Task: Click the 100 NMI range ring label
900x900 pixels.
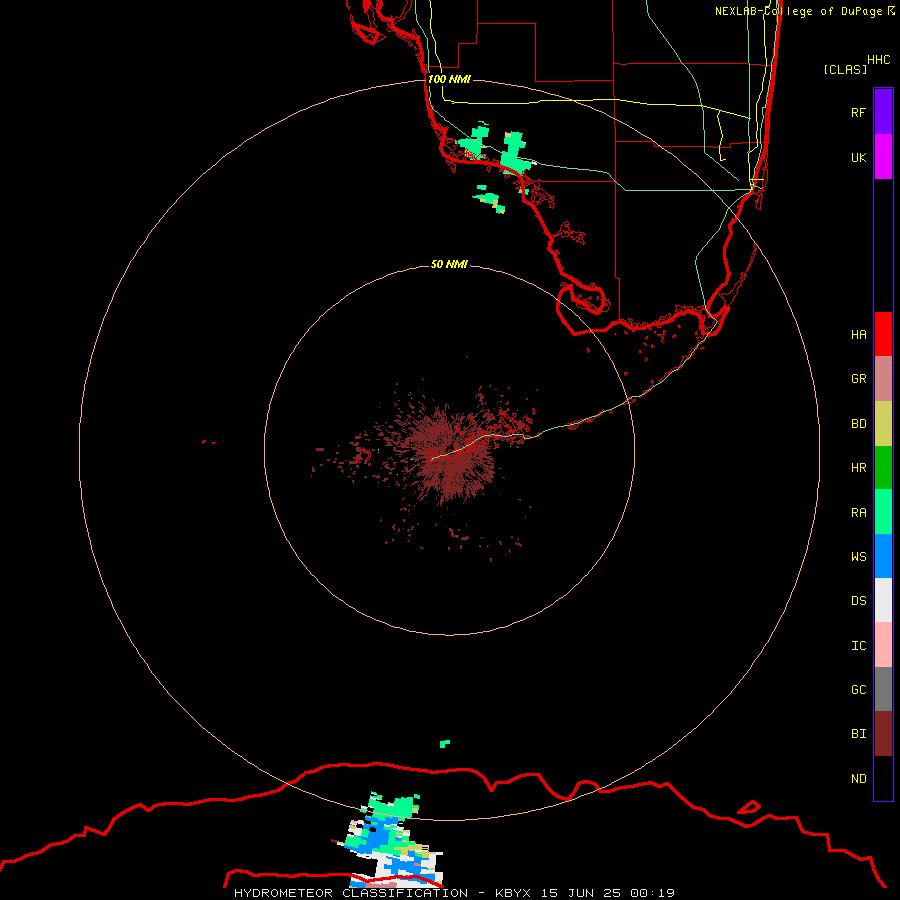Action: [x=449, y=79]
